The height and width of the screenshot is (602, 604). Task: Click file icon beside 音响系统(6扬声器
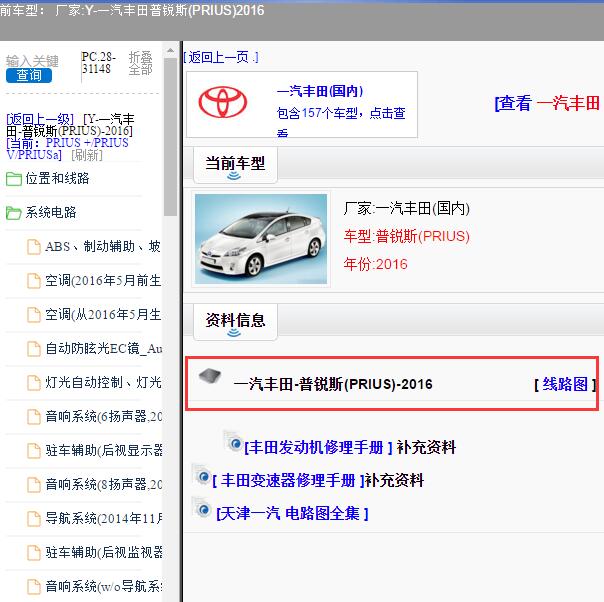pyautogui.click(x=34, y=416)
